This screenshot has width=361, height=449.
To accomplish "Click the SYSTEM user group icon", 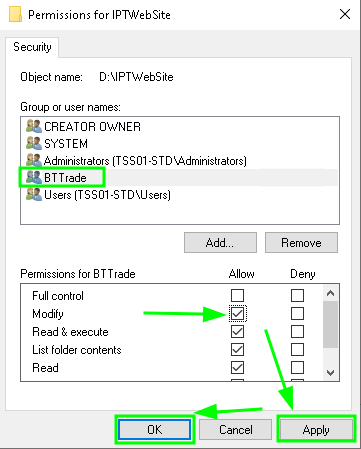I will (34, 144).
